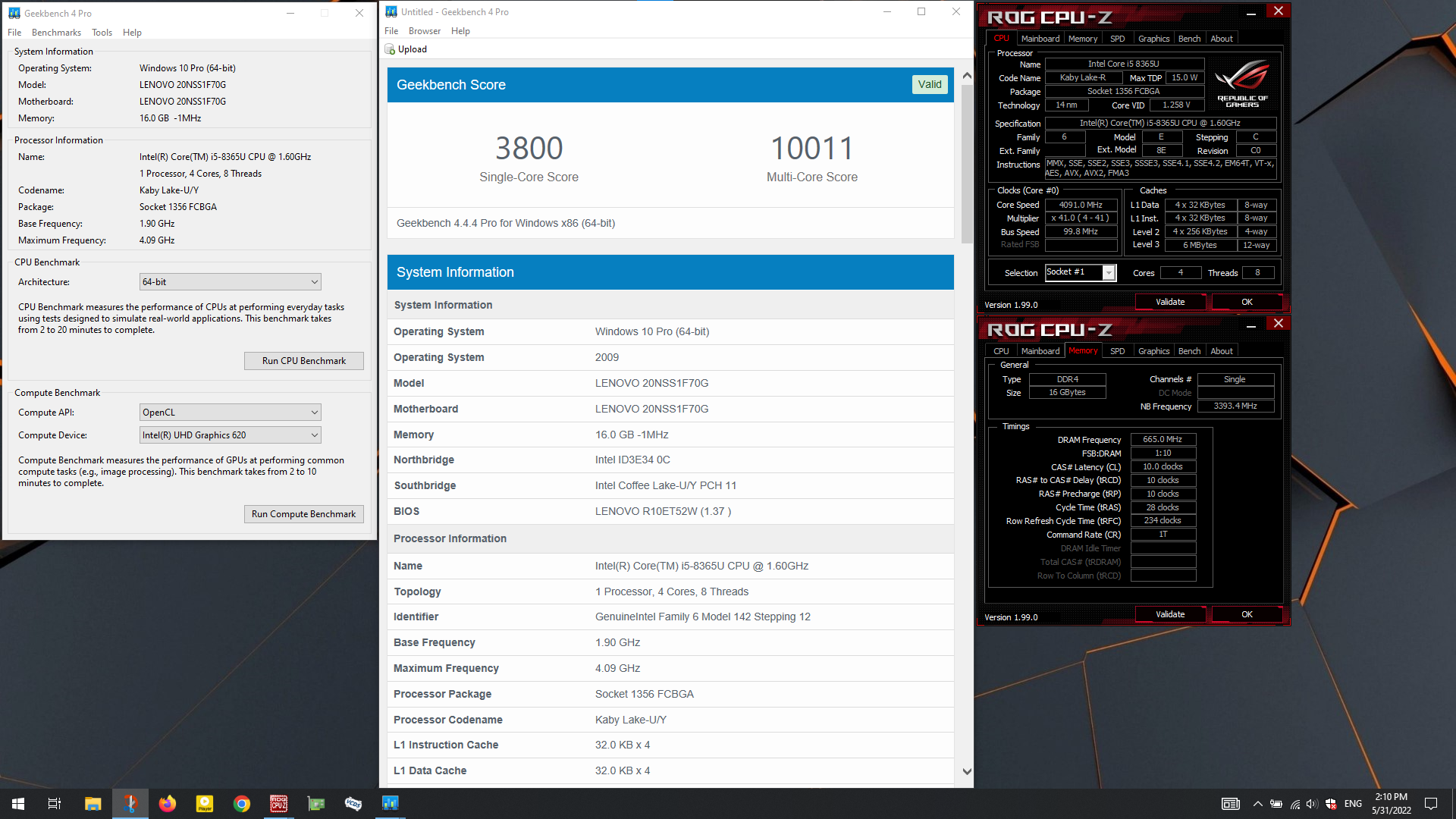
Task: Open File menu in Geekbench 4 Pro window
Action: coord(14,33)
